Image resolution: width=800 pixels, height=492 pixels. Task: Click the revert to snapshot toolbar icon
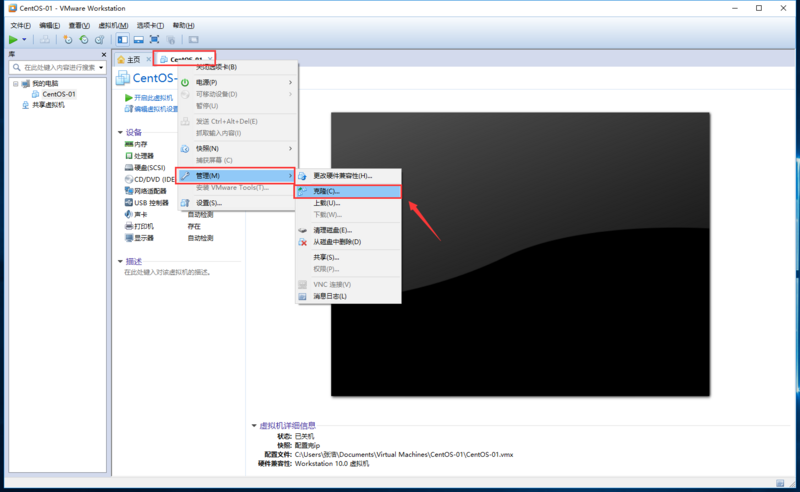tap(84, 39)
